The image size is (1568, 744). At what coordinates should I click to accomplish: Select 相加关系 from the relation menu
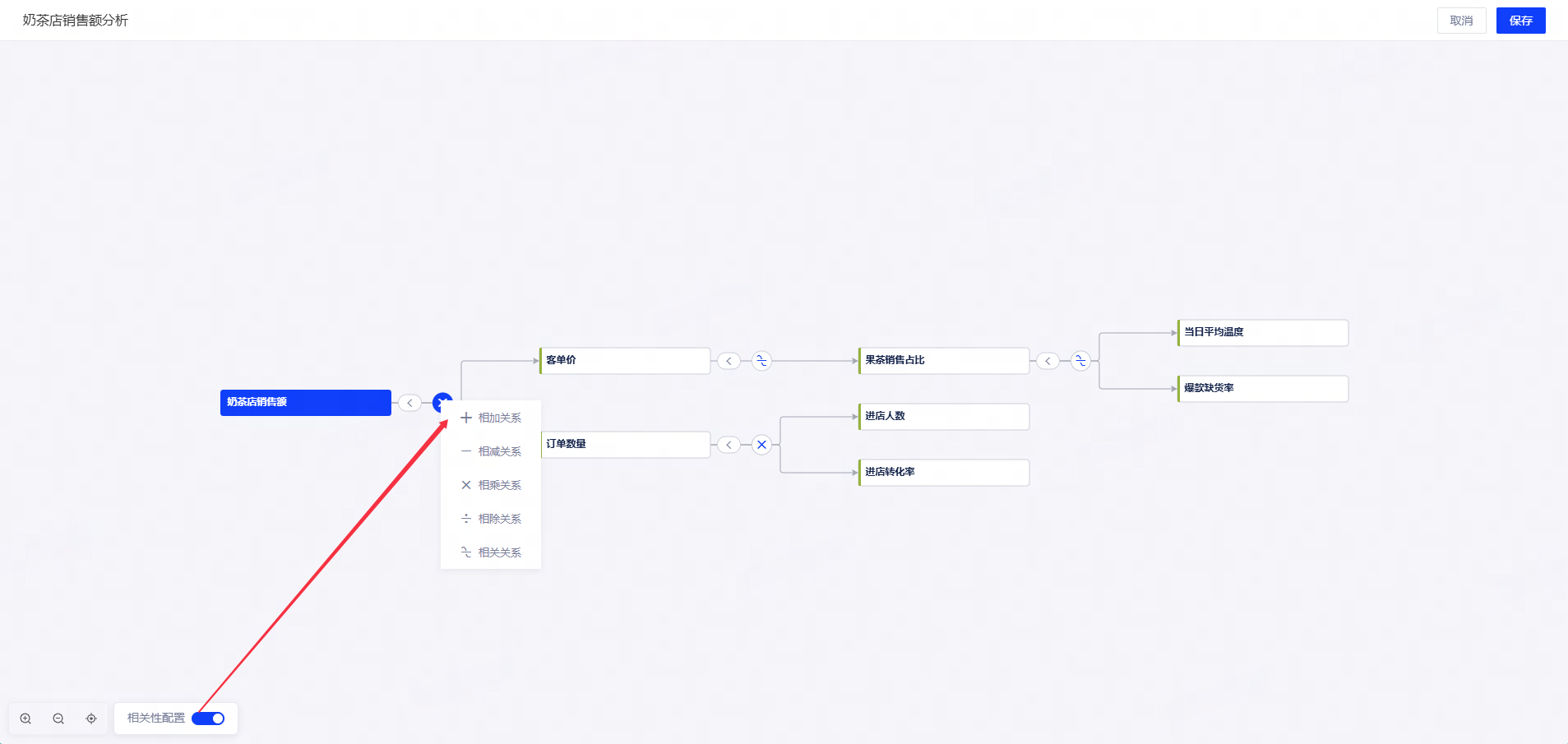pyautogui.click(x=491, y=418)
